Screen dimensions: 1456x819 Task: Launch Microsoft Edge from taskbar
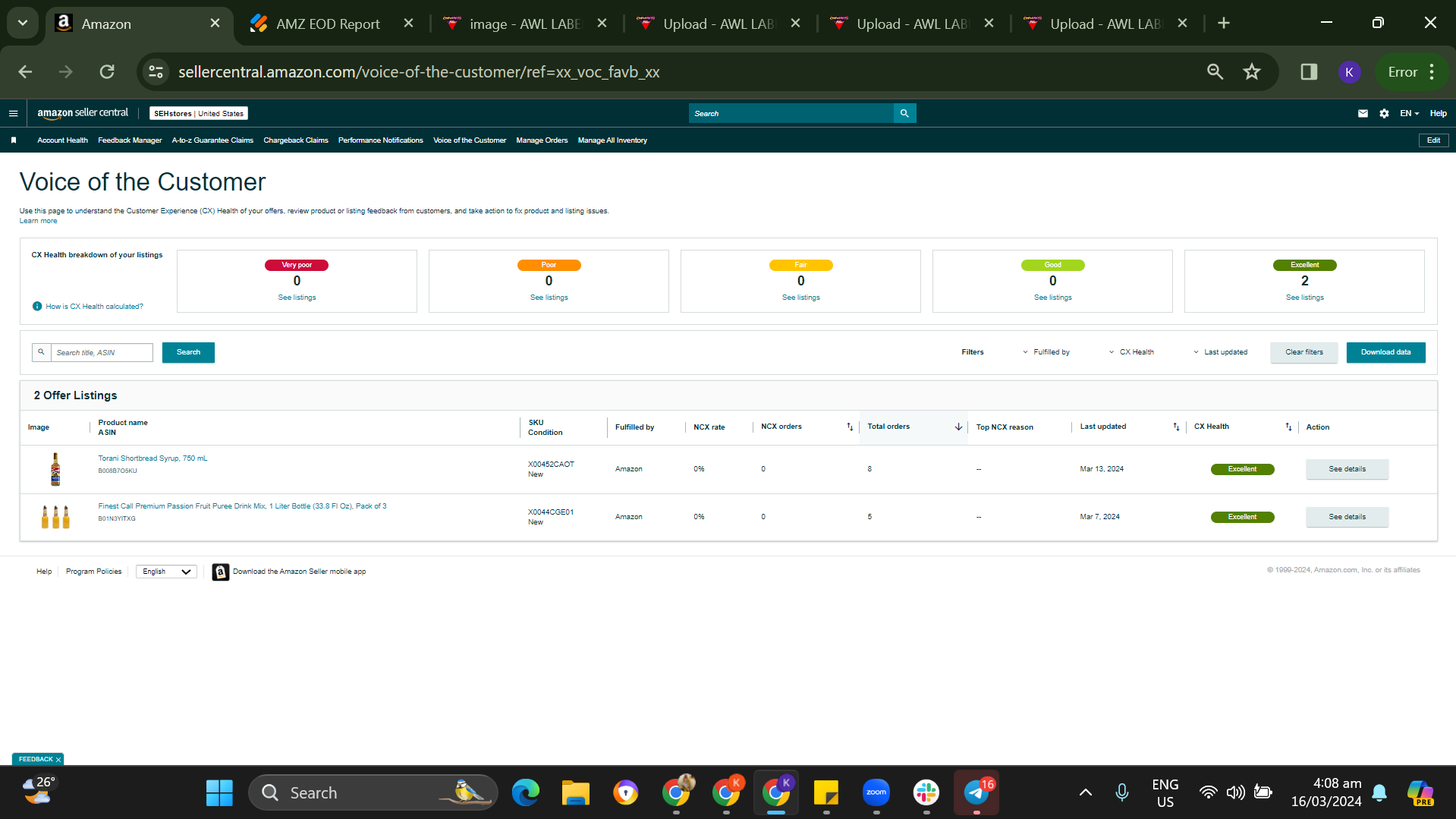(525, 793)
